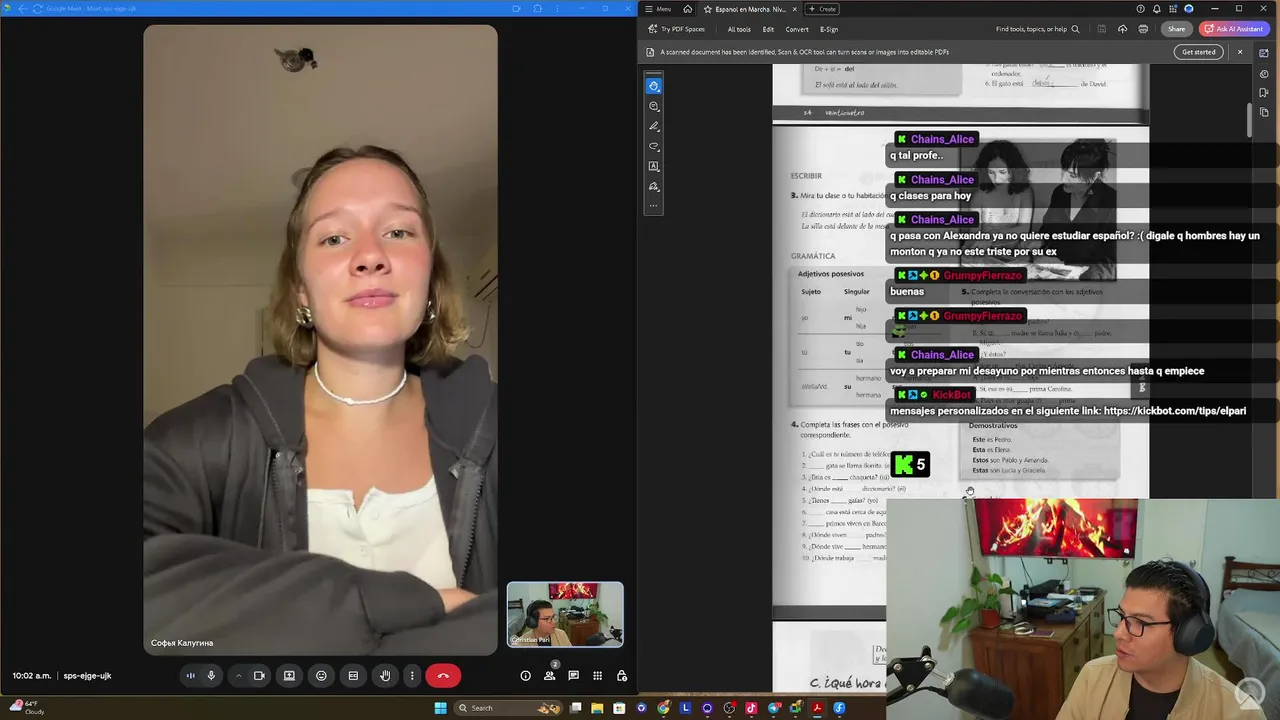Viewport: 1280px width, 720px height.
Task: Open Adobe Acrobat taskbar icon
Action: [x=817, y=708]
